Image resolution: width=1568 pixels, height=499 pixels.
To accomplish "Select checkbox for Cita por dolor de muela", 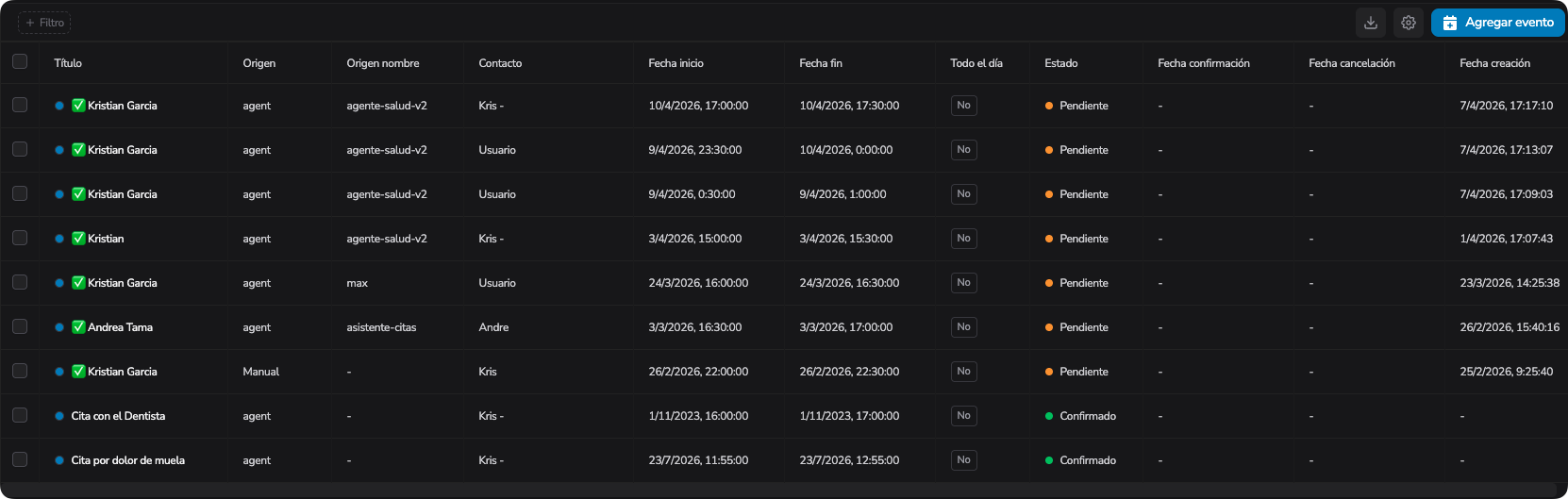I will click(20, 459).
